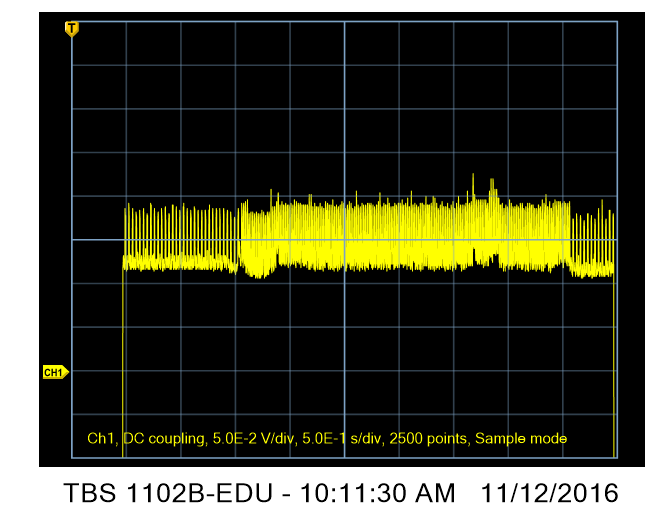This screenshot has height=519, width=666.
Task: Click the '5.0E-2 V/div' vertical scale text
Action: click(253, 438)
